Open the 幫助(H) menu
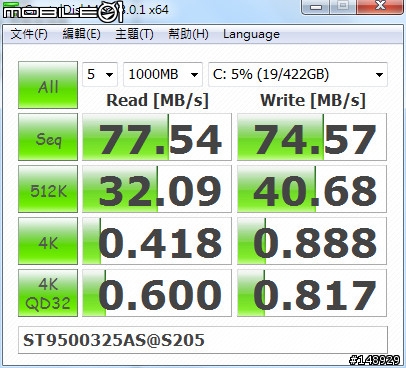The image size is (406, 368). [188, 34]
